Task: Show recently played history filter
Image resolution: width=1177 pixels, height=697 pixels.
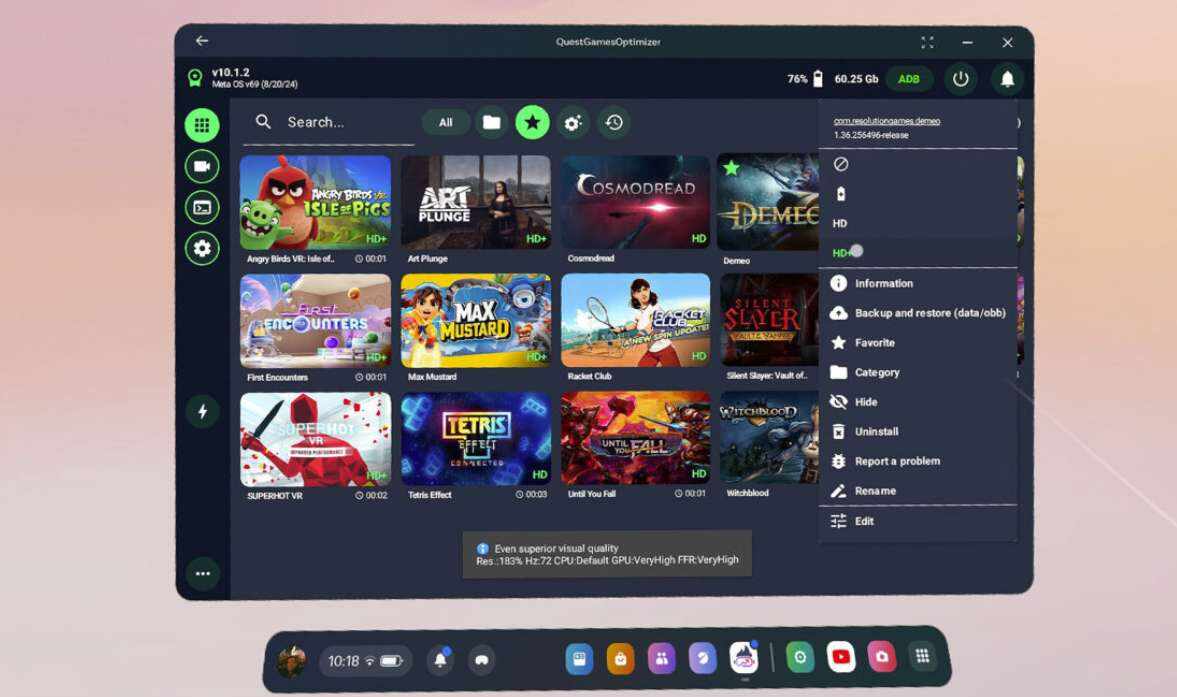Action: [614, 122]
